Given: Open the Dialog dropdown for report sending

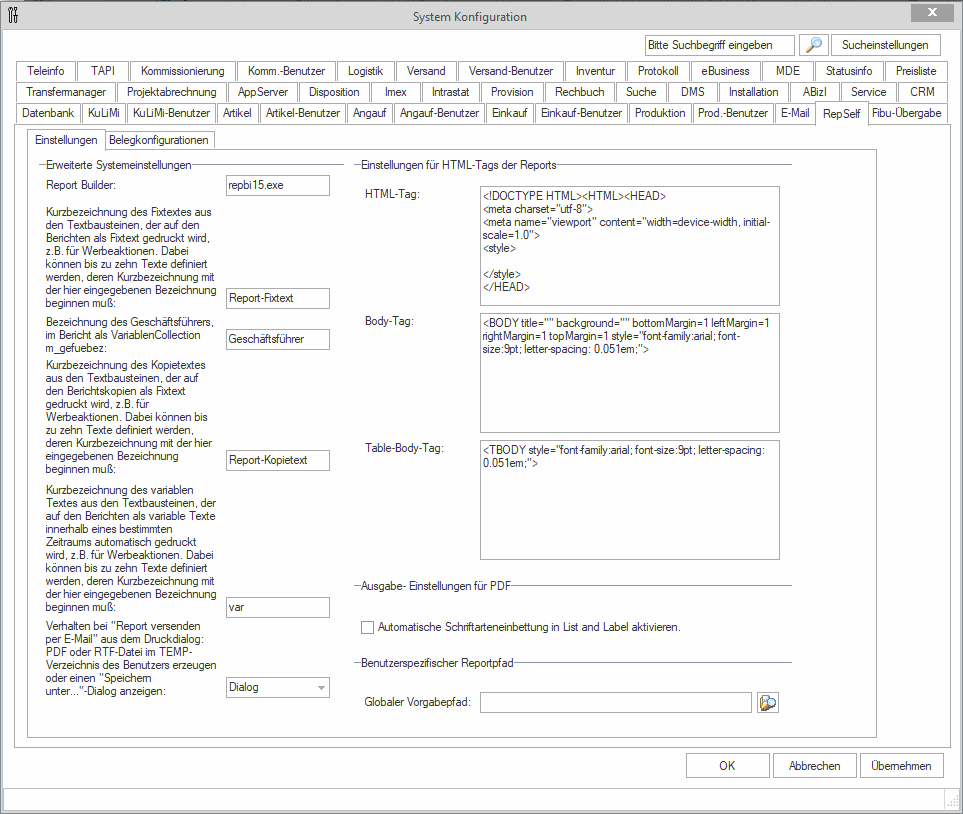Looking at the screenshot, I should click(278, 687).
